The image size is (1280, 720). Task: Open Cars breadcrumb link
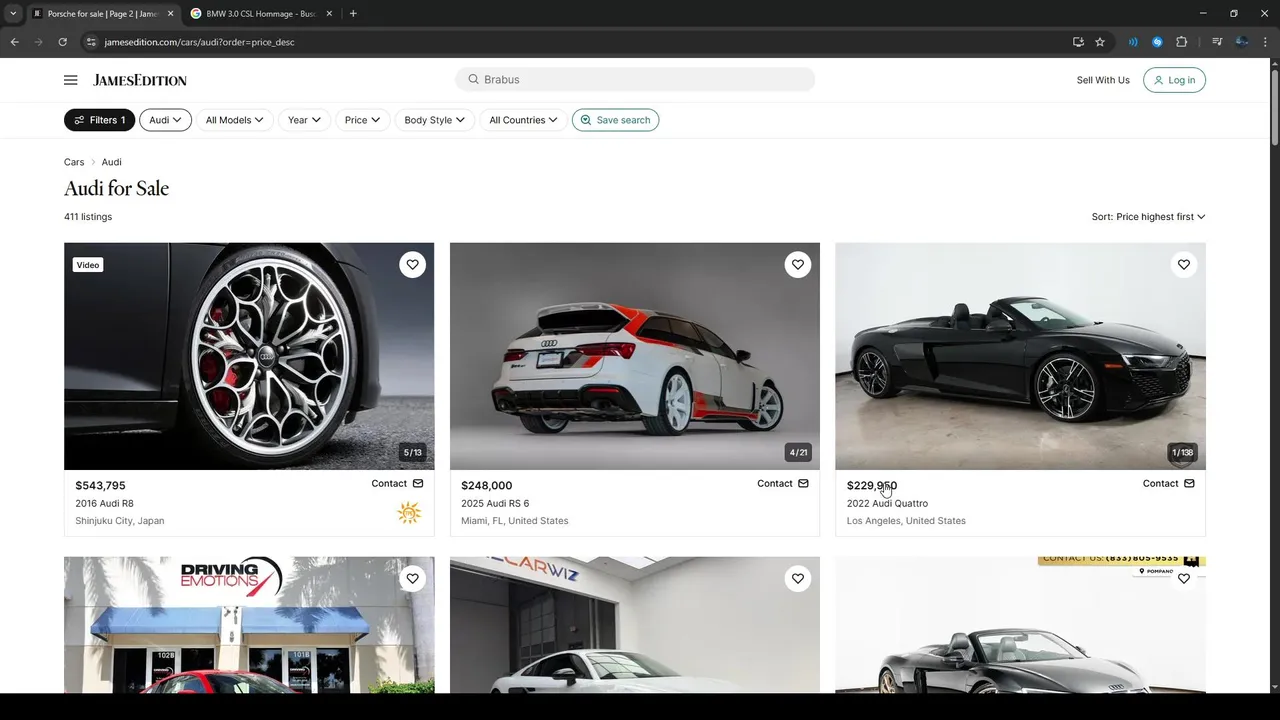[x=74, y=162]
